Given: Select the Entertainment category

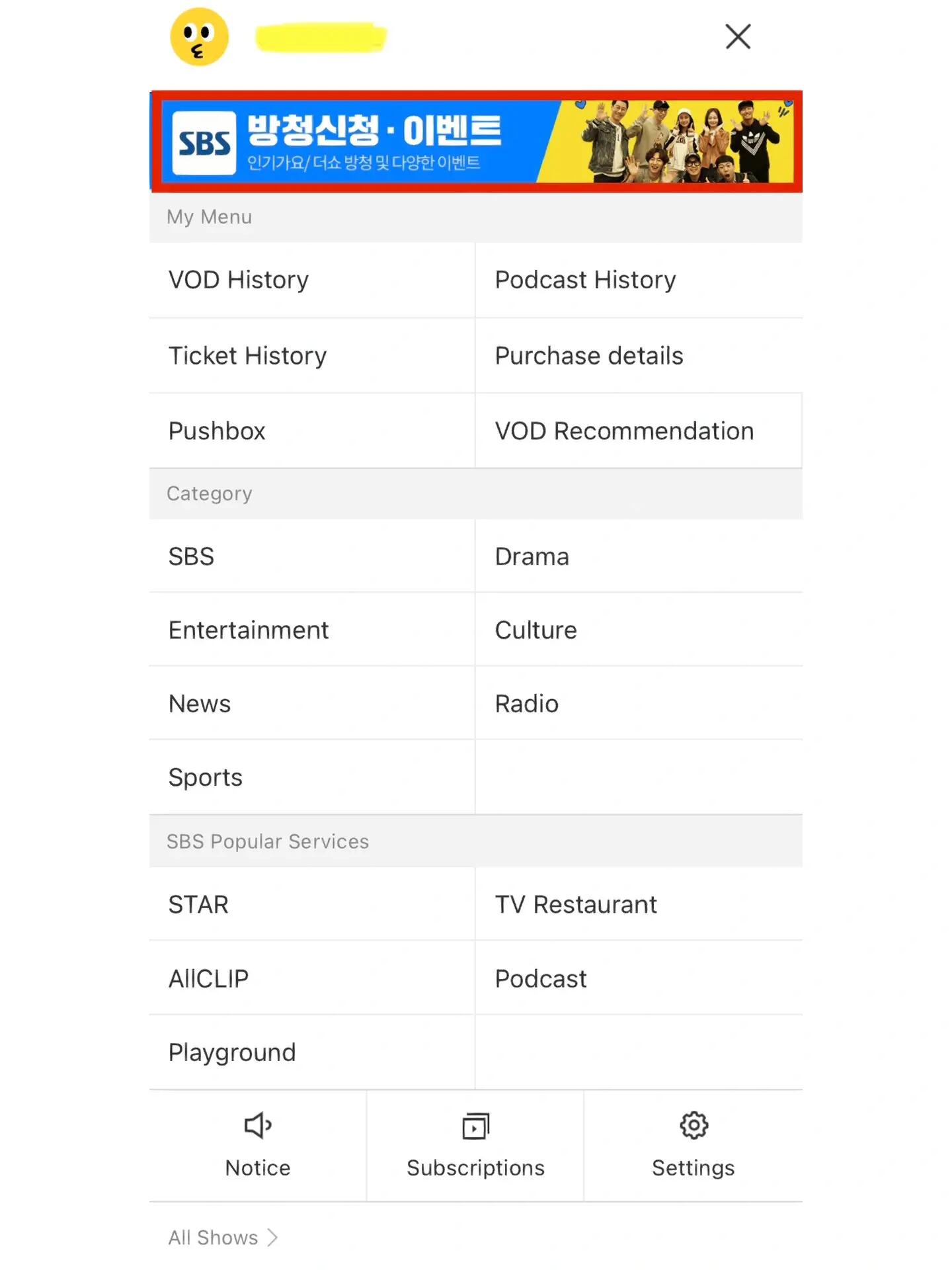Looking at the screenshot, I should click(312, 630).
